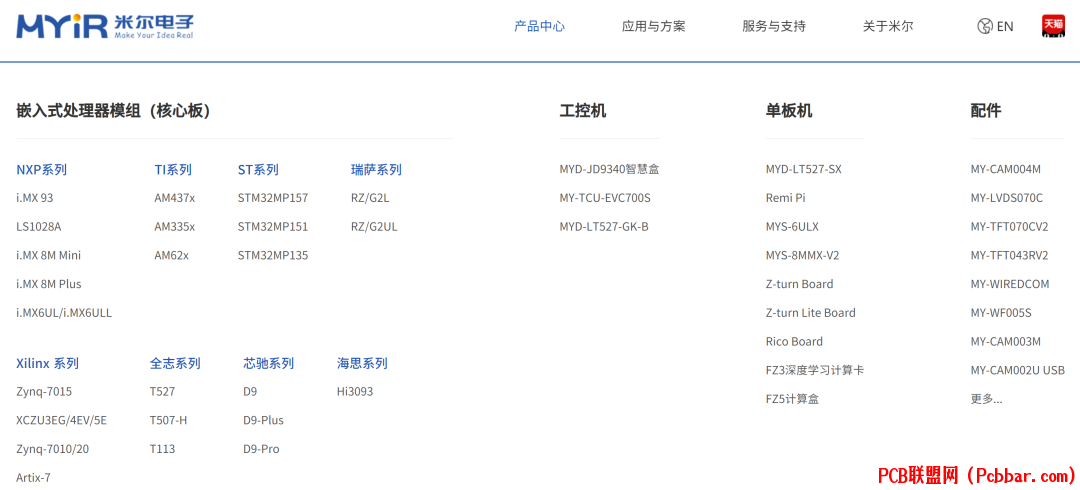Select STM32MP151 module
The height and width of the screenshot is (490, 1080).
(273, 227)
